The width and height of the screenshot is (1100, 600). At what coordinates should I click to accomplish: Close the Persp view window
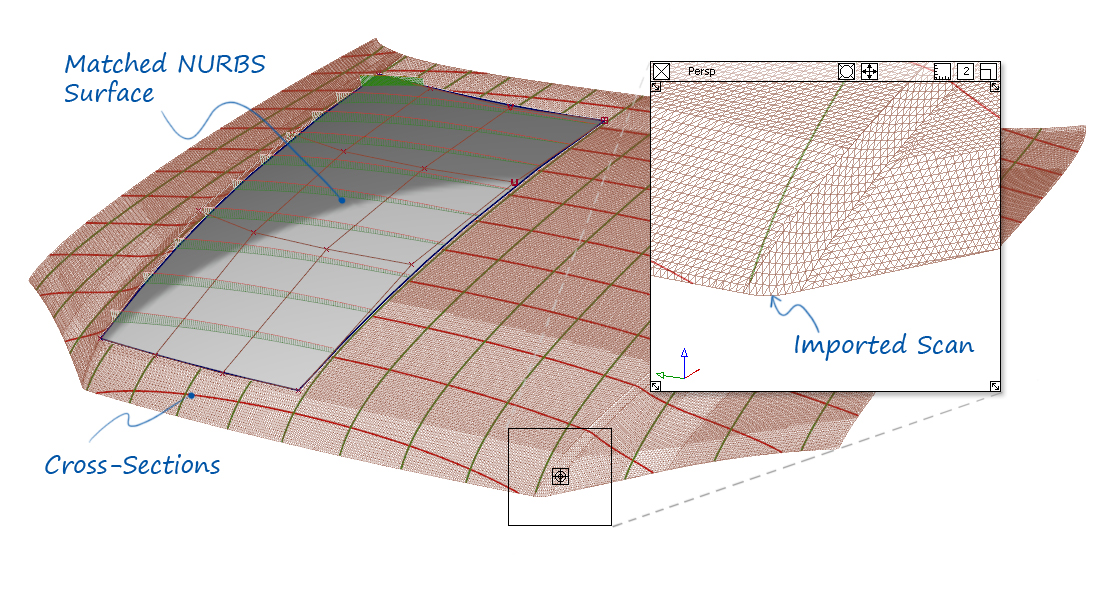(661, 72)
